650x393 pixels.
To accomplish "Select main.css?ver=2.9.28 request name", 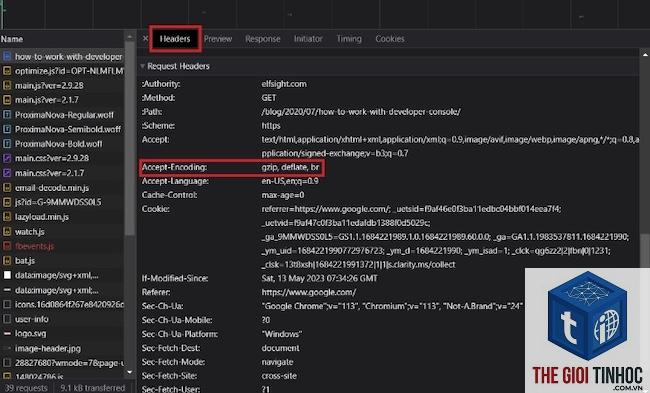I will (52, 158).
